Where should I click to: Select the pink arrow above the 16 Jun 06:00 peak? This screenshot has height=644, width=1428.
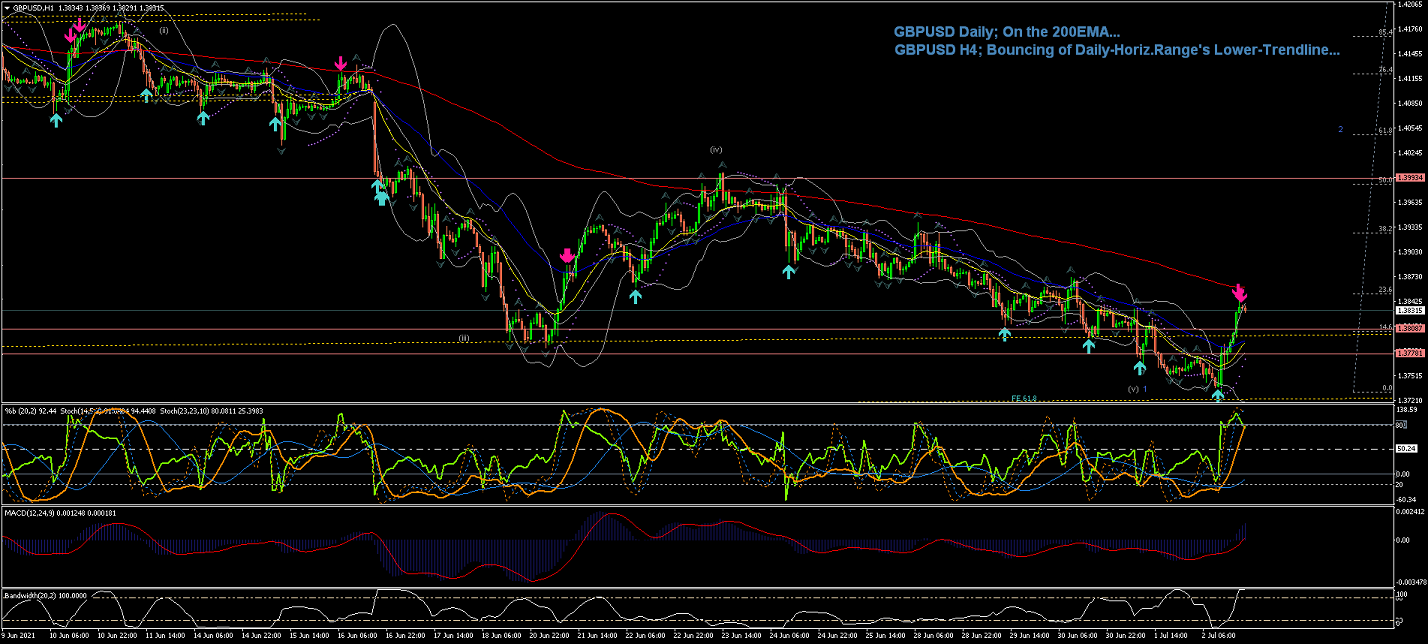click(x=341, y=64)
